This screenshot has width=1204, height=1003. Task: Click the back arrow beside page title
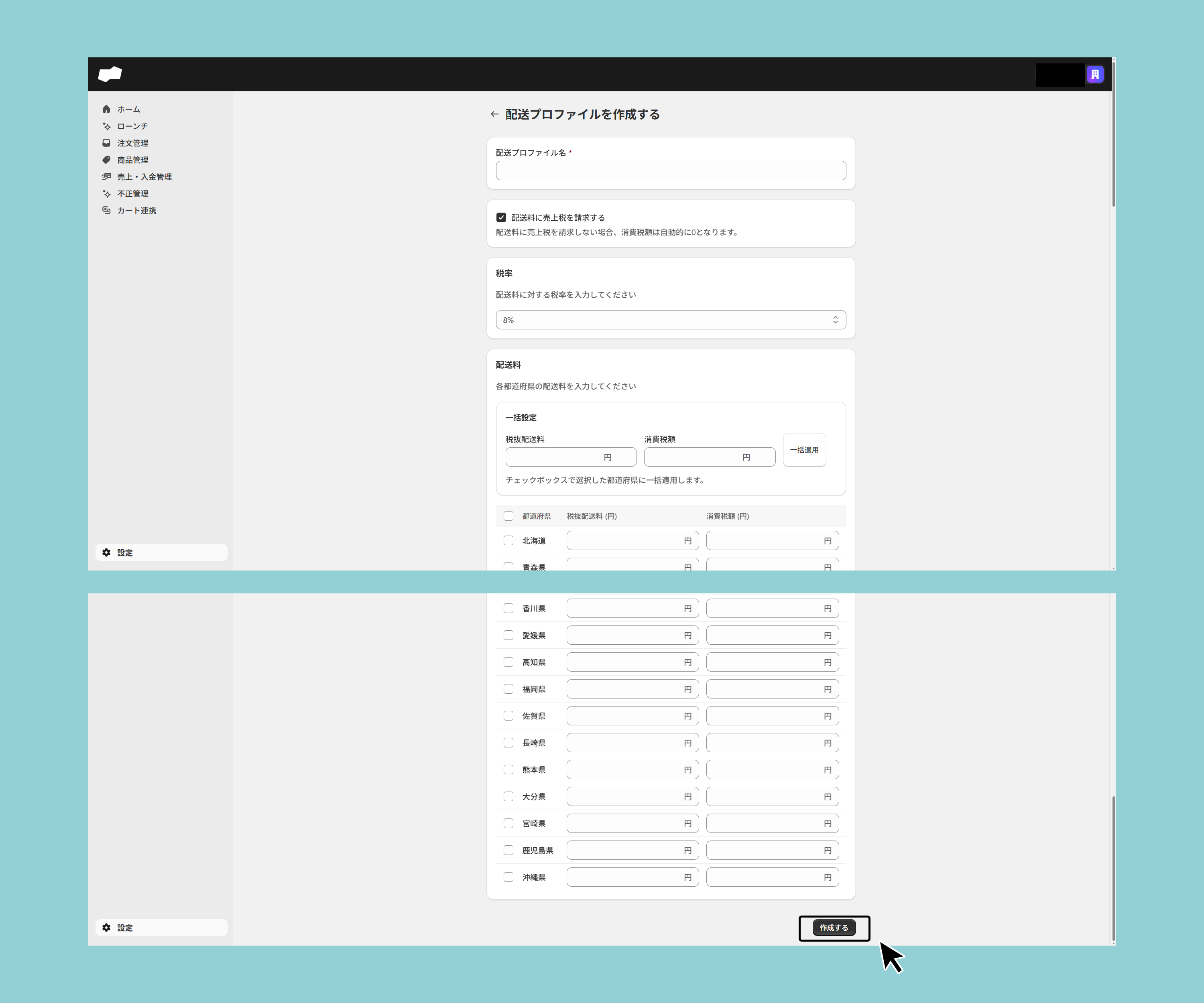click(x=494, y=114)
